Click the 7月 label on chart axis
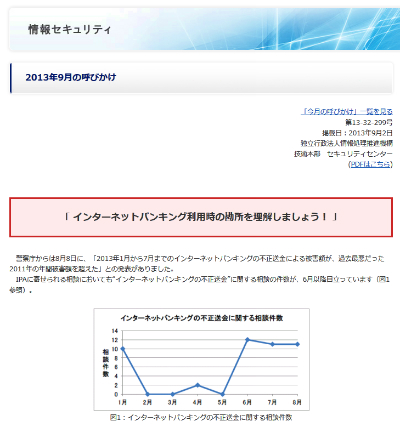Viewport: 400px width, 427px height. click(x=272, y=402)
